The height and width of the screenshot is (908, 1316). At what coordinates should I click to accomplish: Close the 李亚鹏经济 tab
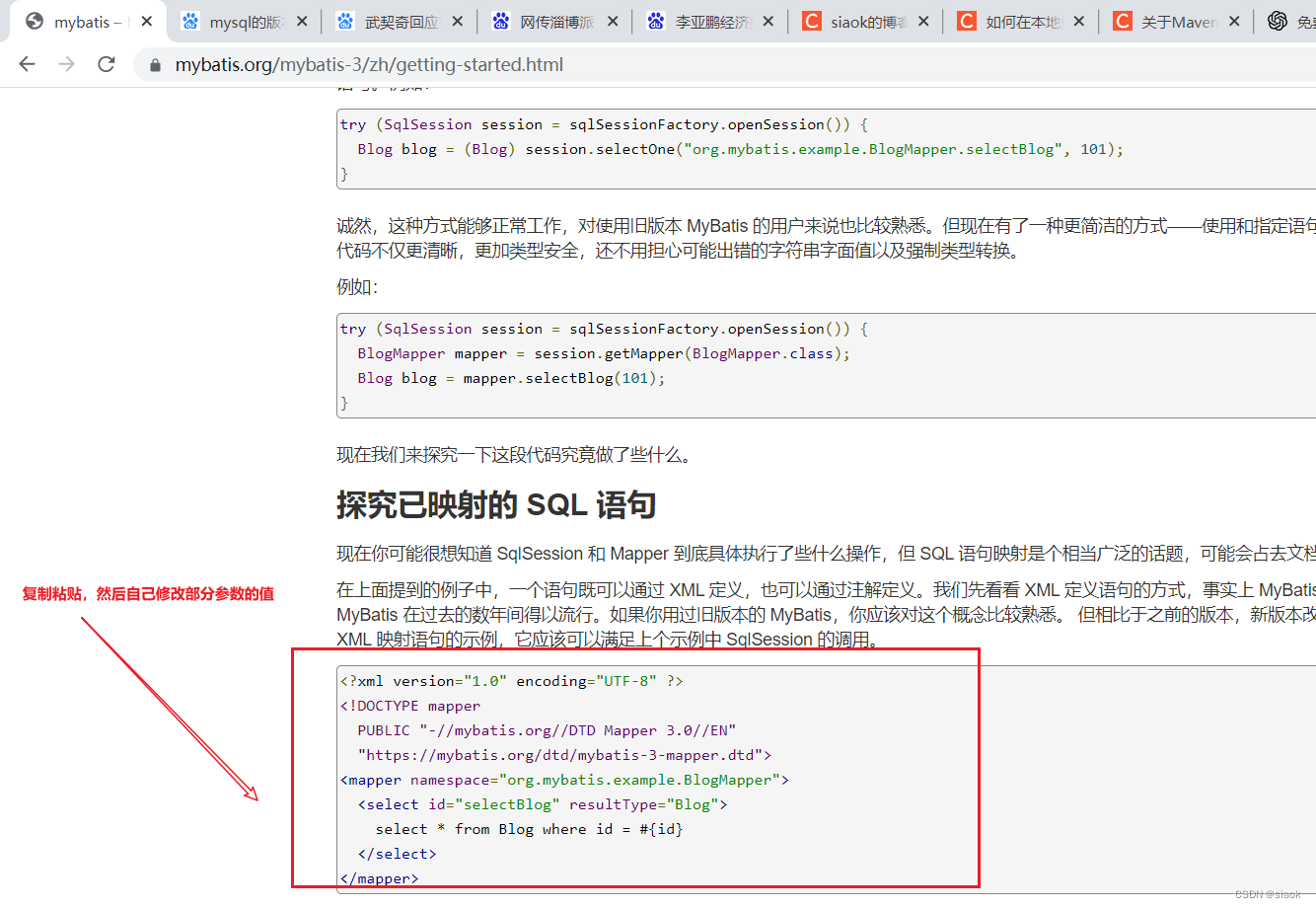pos(768,21)
